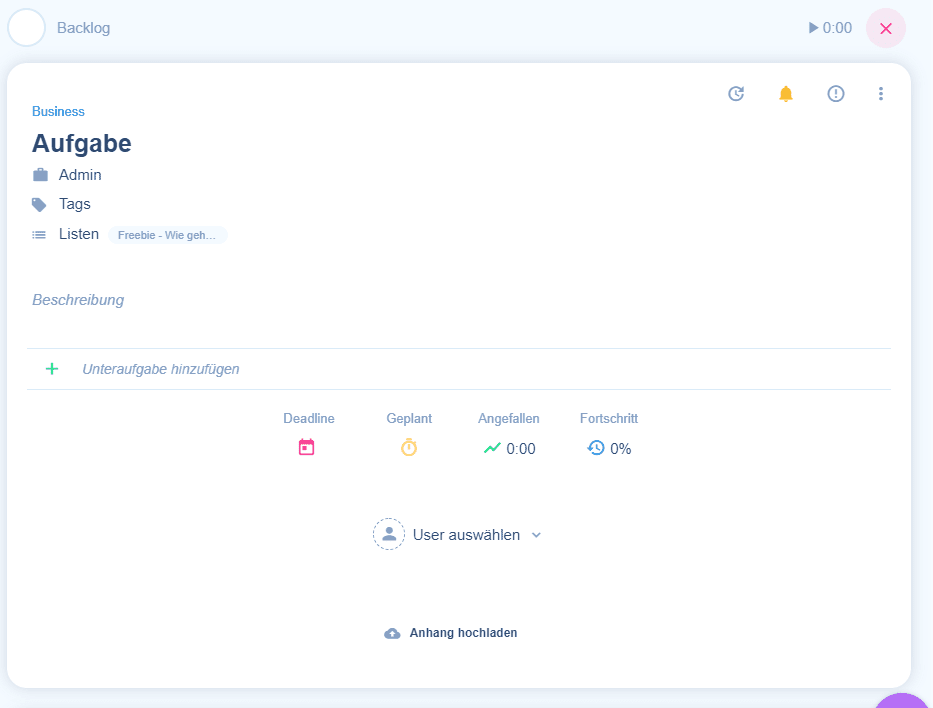Viewport: 933px width, 708px height.
Task: Open the User auswählen dropdown
Action: [466, 535]
